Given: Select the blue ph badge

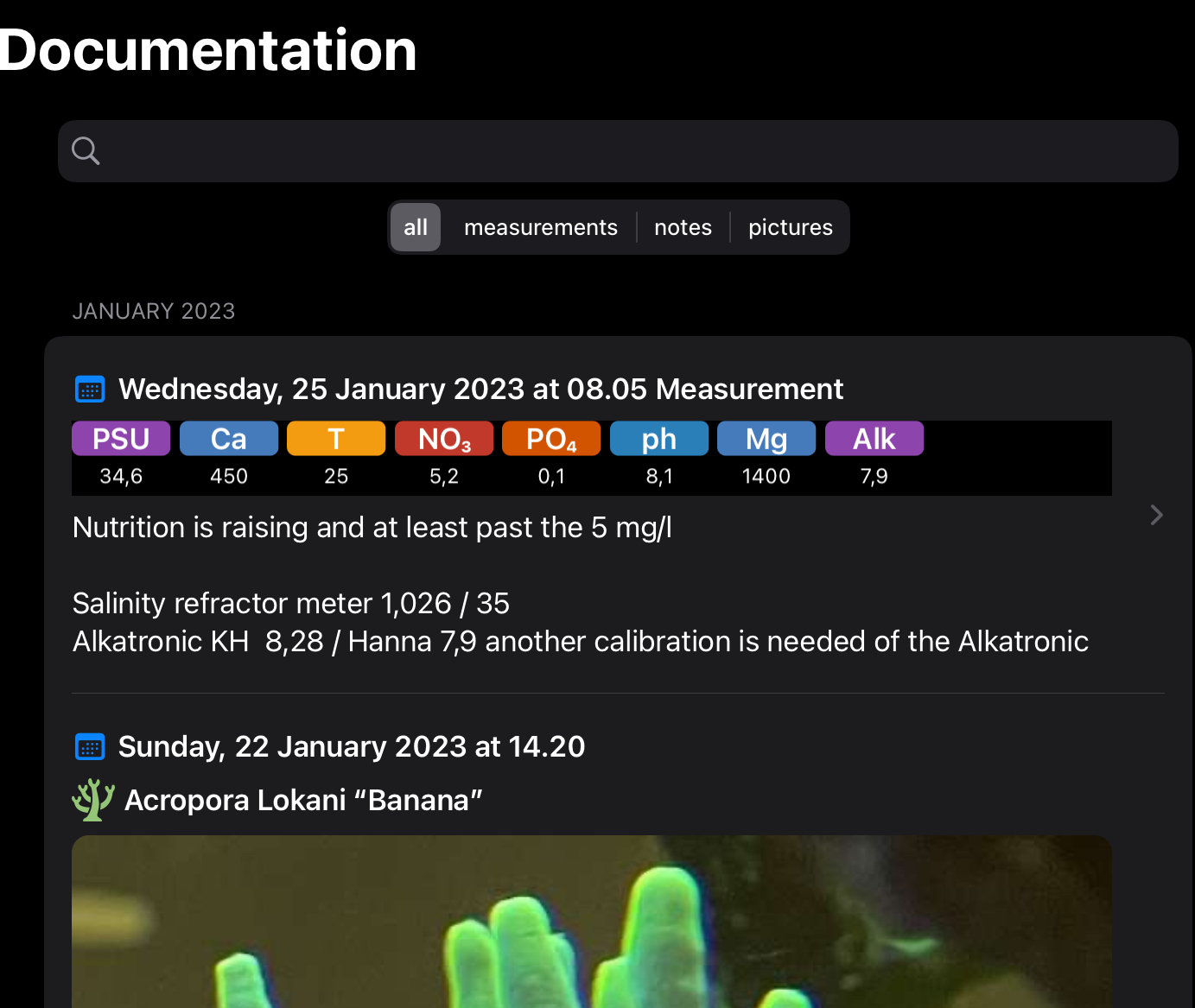Looking at the screenshot, I should tap(659, 439).
